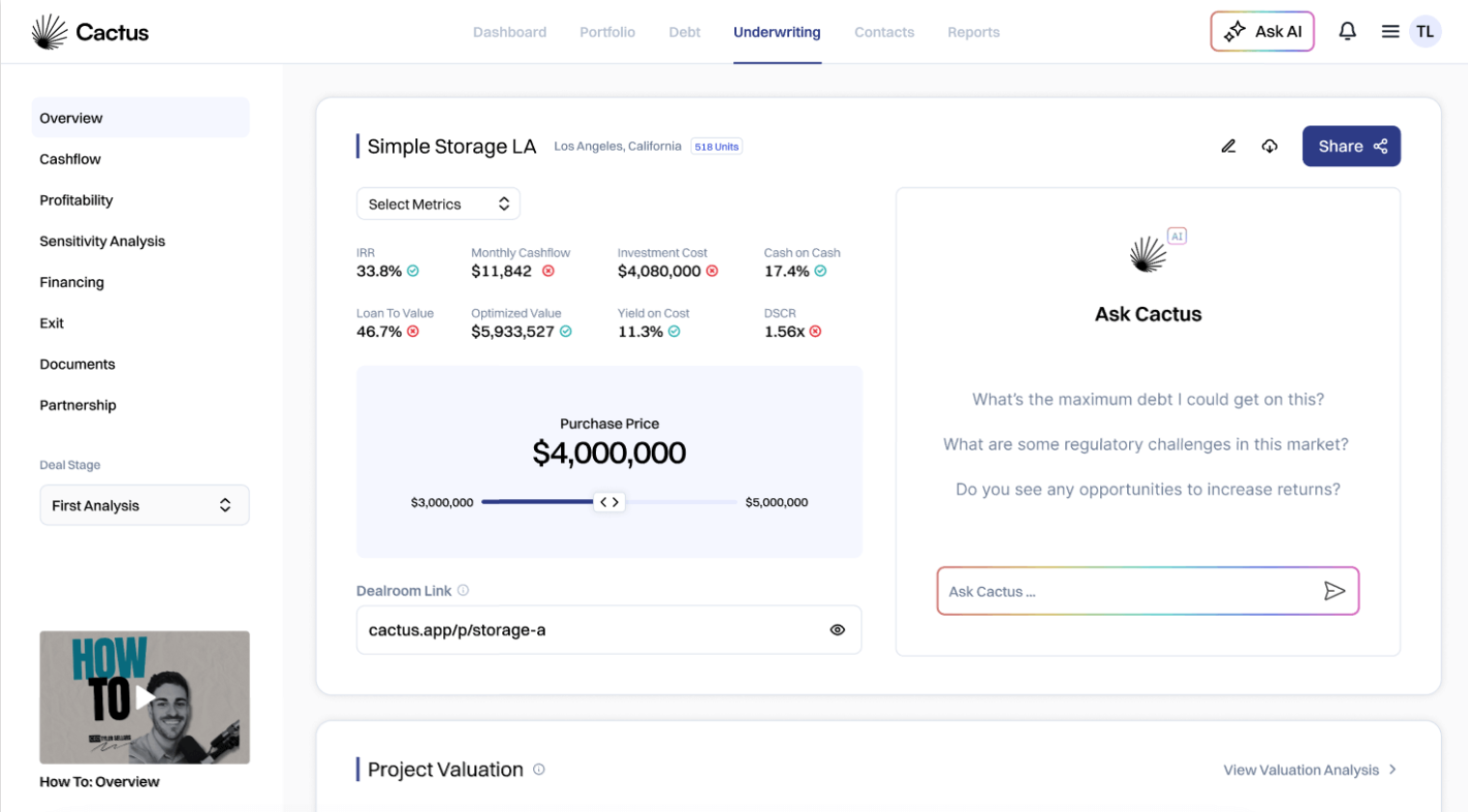Open the notifications bell
1468x812 pixels.
pos(1346,32)
